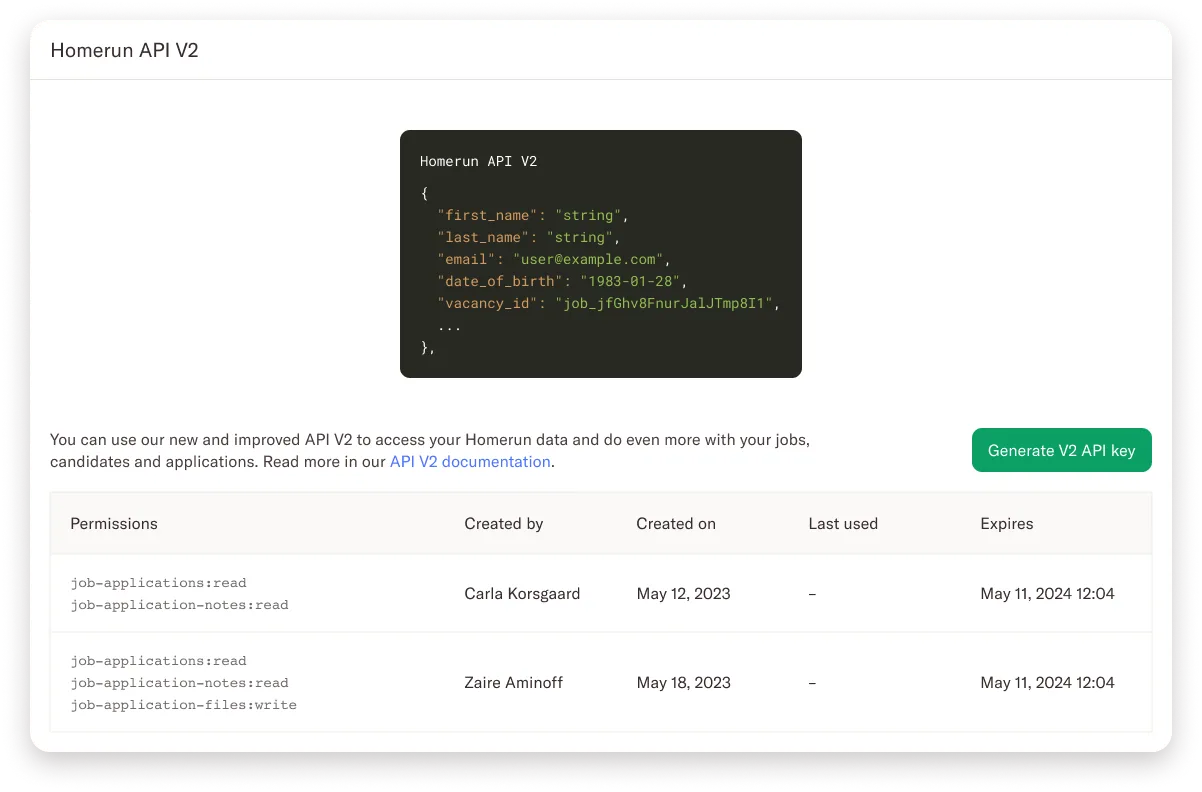
Task: Click job-application-notes:read in Zaire Aminoff's row
Action: pyautogui.click(x=179, y=683)
